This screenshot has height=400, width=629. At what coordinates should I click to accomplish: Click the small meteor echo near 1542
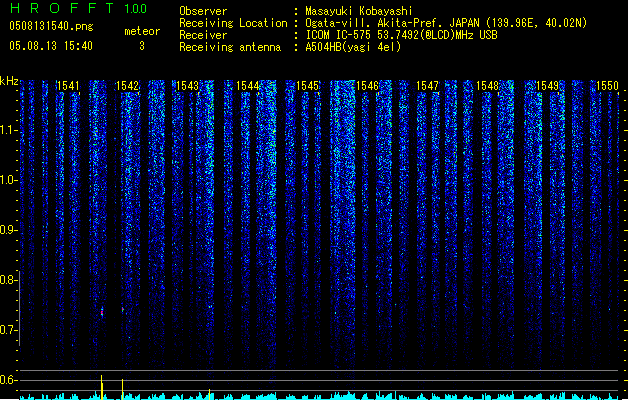[x=122, y=310]
